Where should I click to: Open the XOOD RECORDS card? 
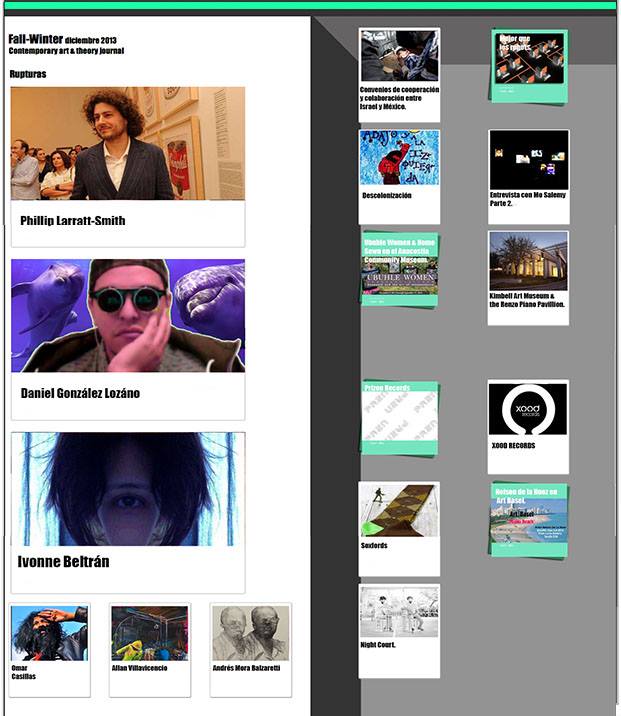coord(528,426)
